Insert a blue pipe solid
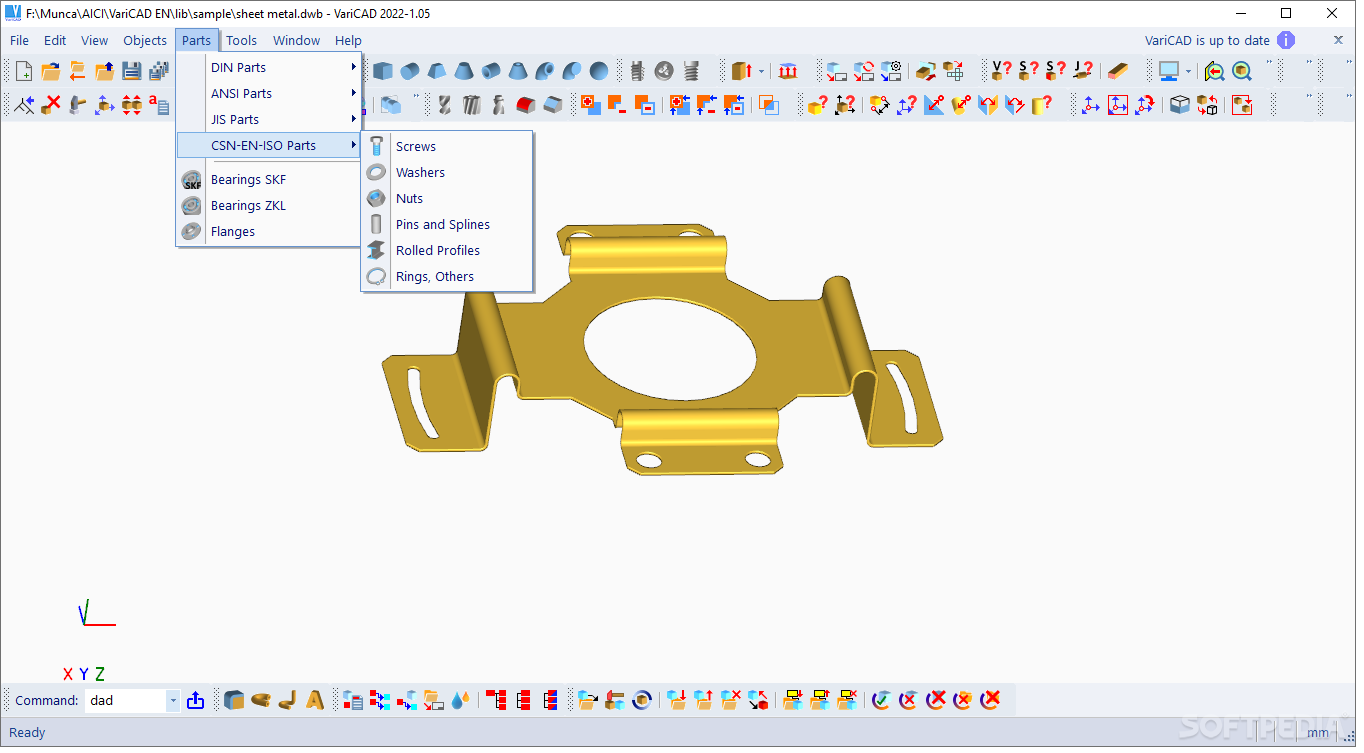 (x=491, y=71)
